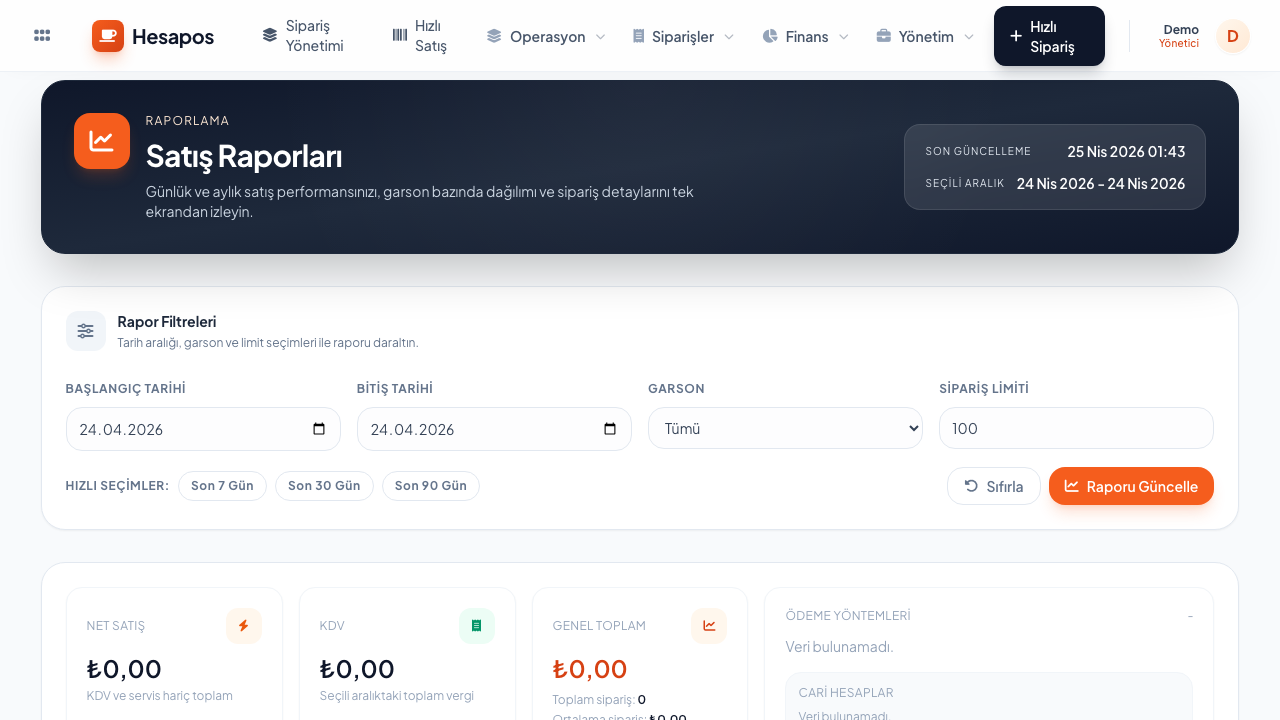Open the Siparişler menu
The width and height of the screenshot is (1280, 720).
683,36
